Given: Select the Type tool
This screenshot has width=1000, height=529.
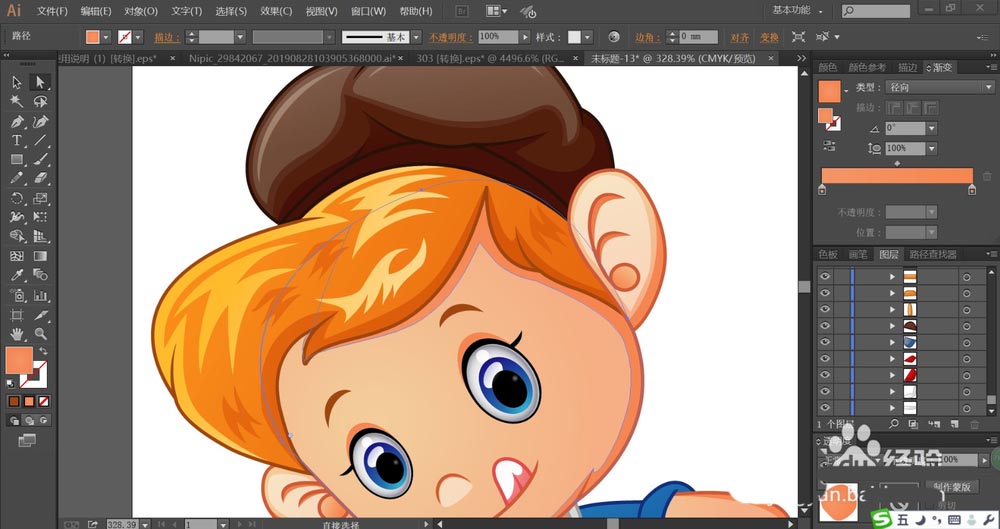Looking at the screenshot, I should 17,140.
